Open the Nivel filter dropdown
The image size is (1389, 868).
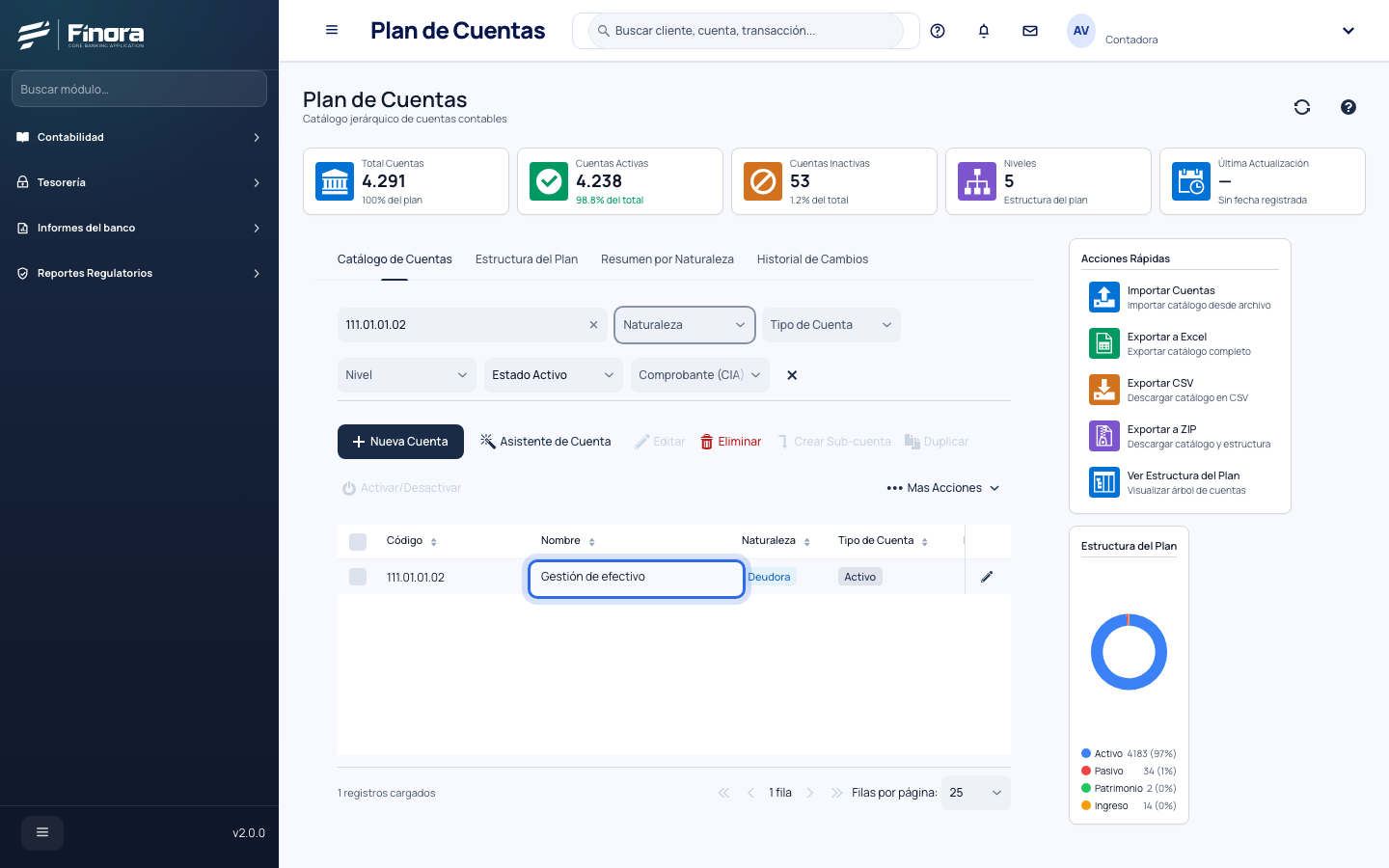pos(407,375)
